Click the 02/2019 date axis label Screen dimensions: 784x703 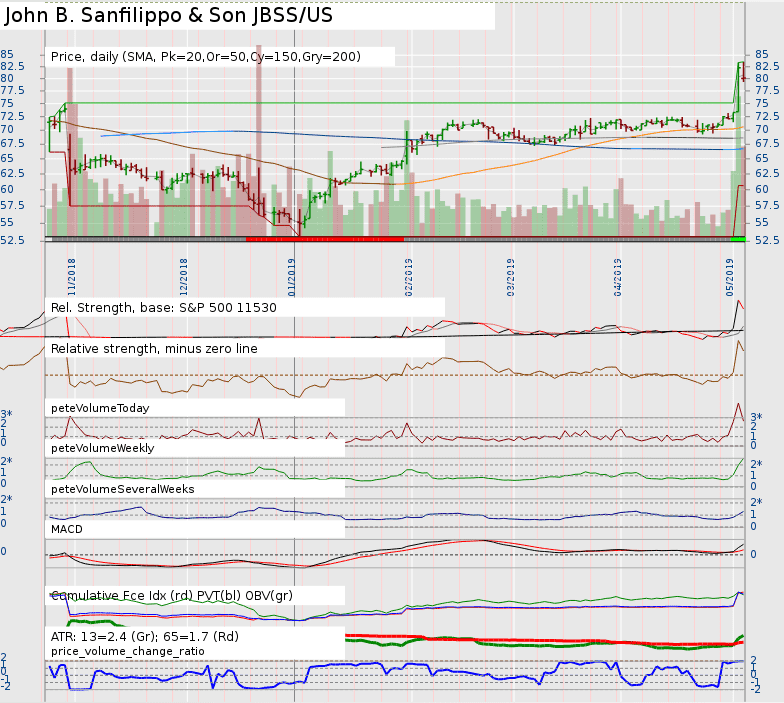point(408,277)
